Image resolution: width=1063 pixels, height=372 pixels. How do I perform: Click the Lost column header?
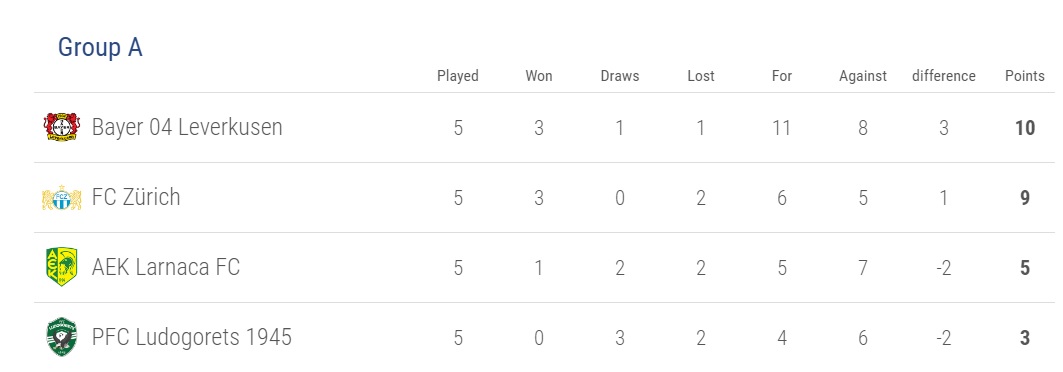[x=701, y=76]
